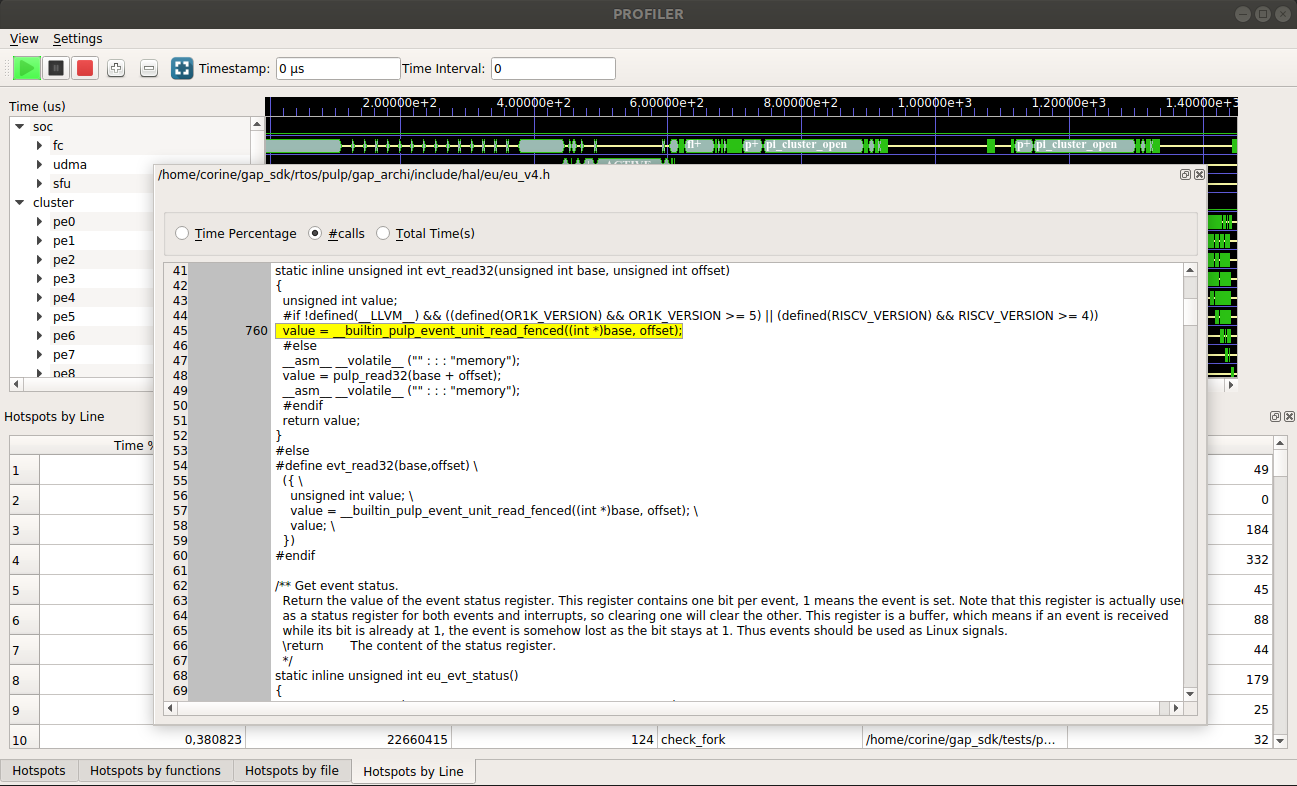Click the 760 call count in the gutter

coord(256,331)
